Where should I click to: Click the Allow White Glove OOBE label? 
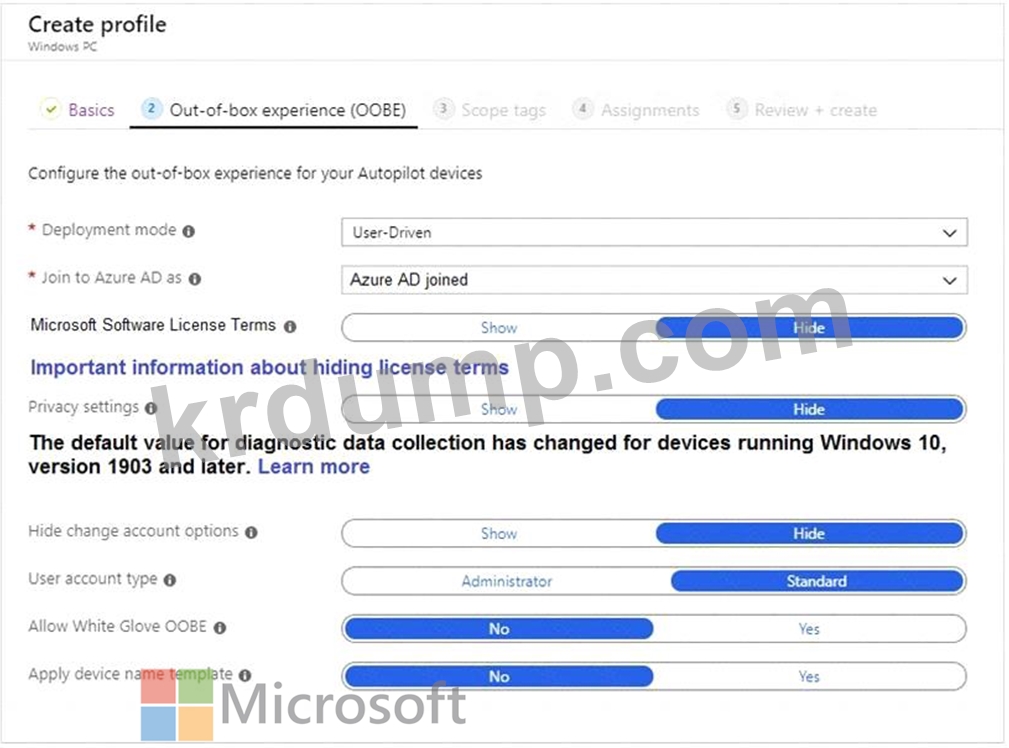pyautogui.click(x=117, y=626)
